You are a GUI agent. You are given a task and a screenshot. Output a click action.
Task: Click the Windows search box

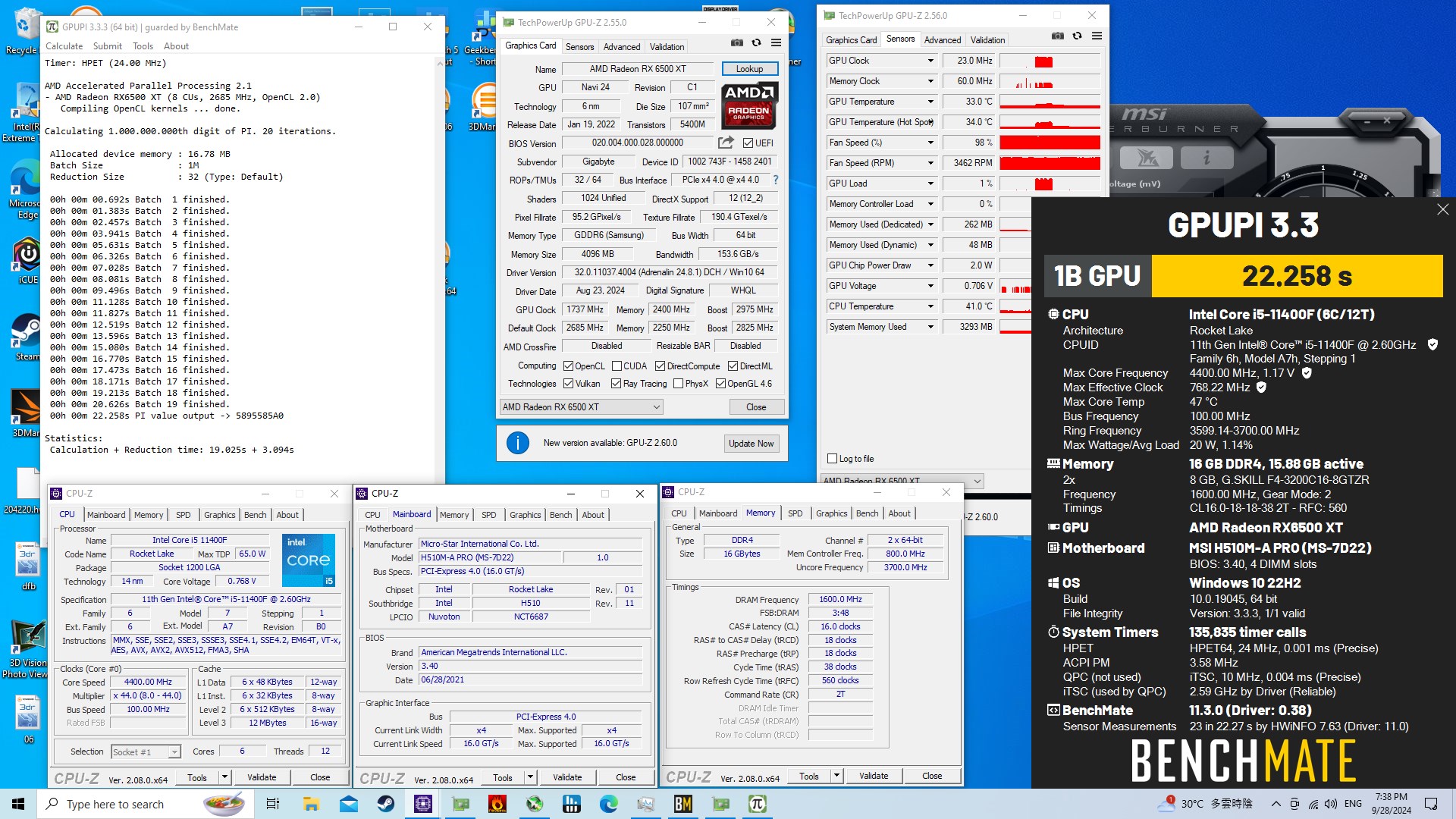144,804
